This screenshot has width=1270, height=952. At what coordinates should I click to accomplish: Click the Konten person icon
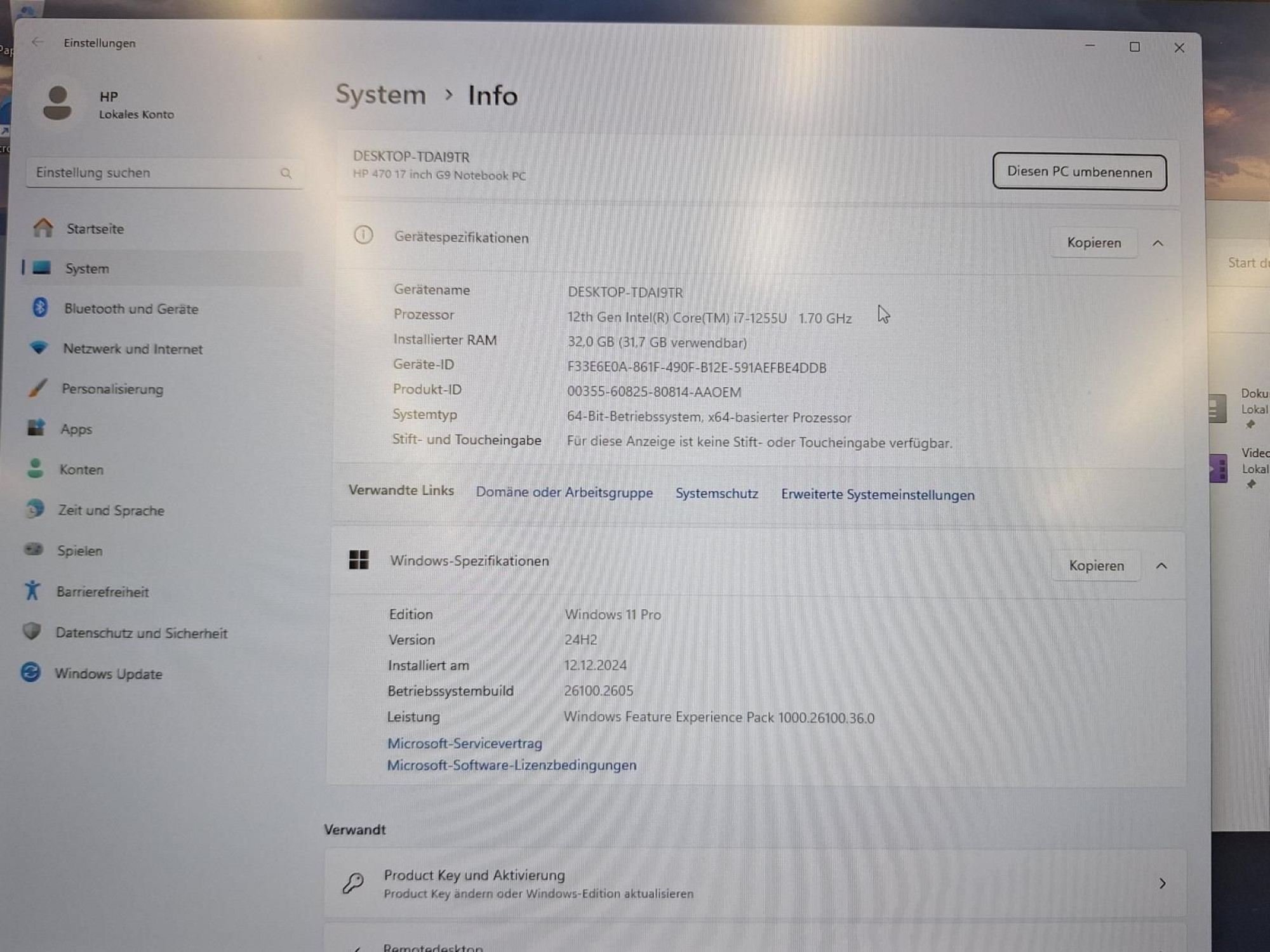point(36,468)
